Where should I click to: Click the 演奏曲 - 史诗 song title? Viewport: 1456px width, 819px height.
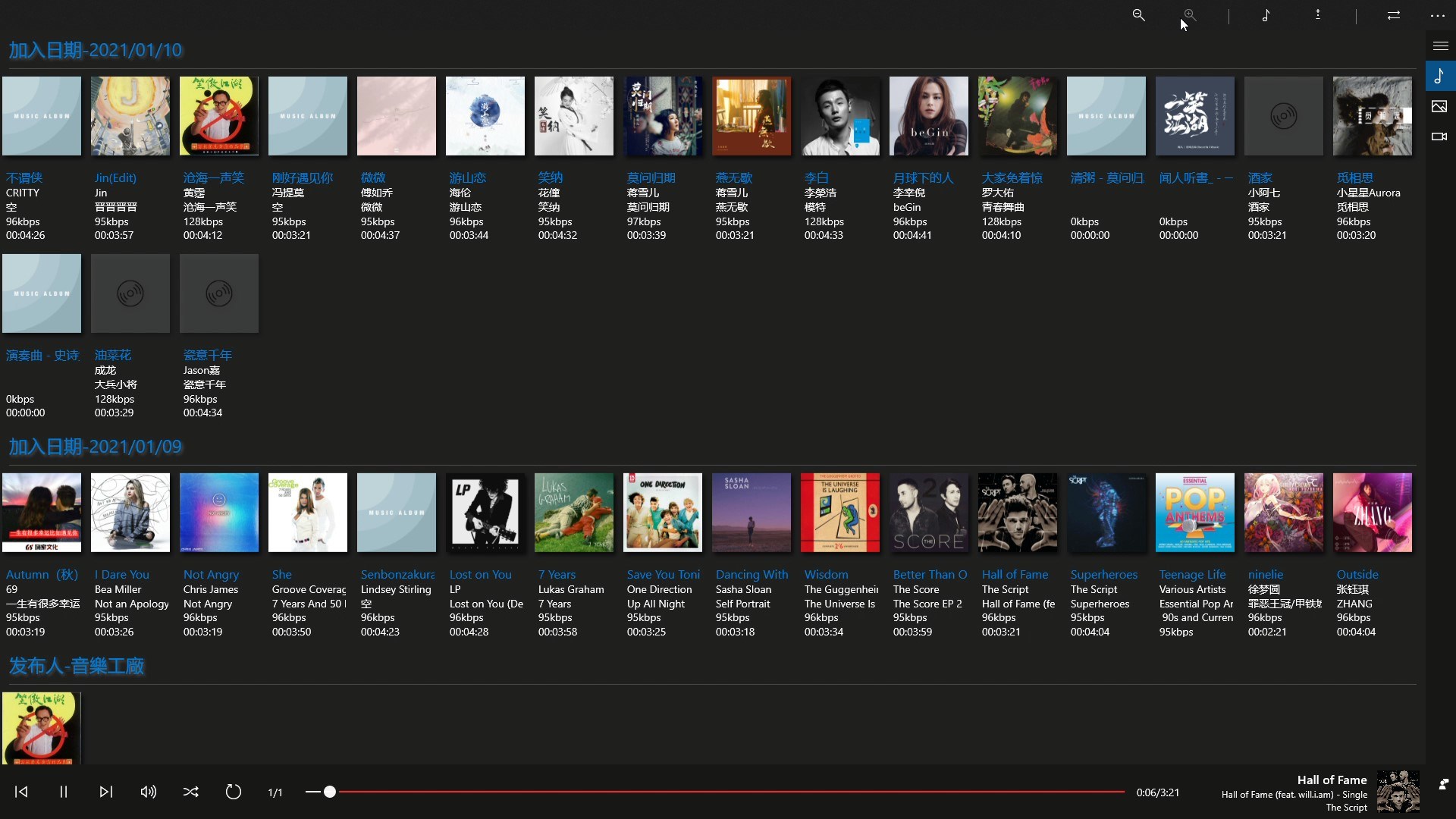click(x=42, y=355)
